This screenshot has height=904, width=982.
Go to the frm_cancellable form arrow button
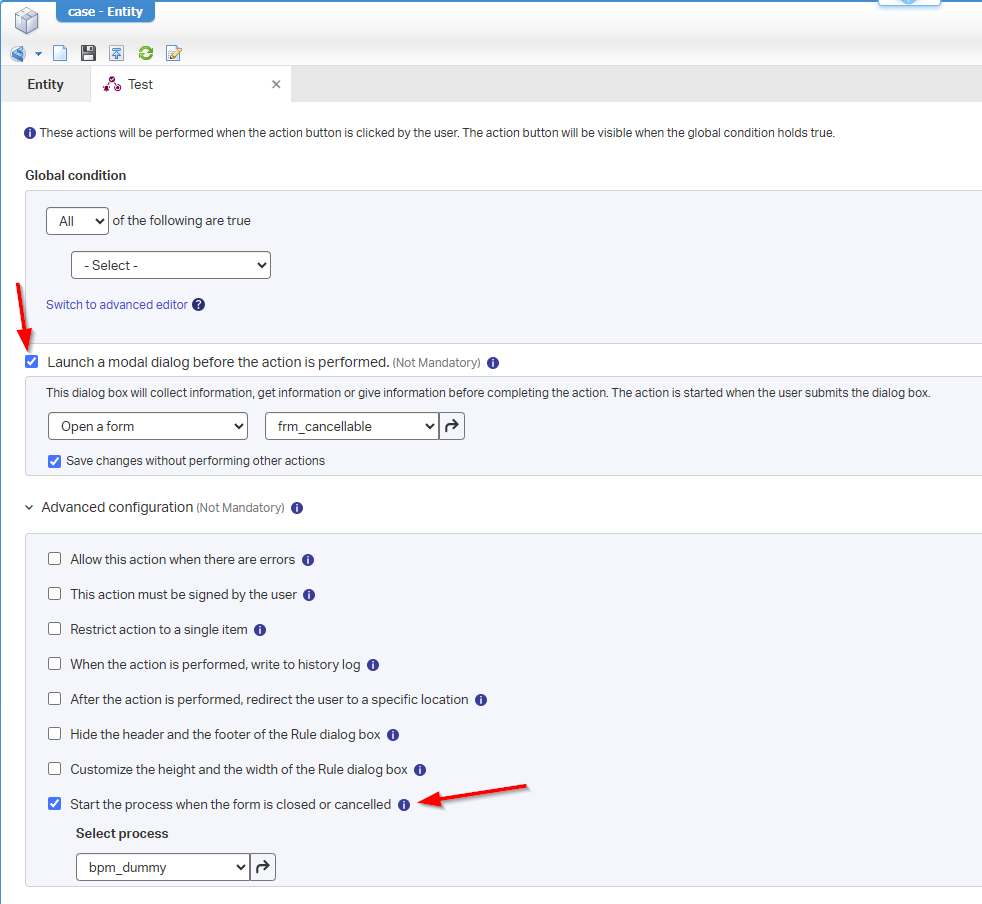coord(452,426)
